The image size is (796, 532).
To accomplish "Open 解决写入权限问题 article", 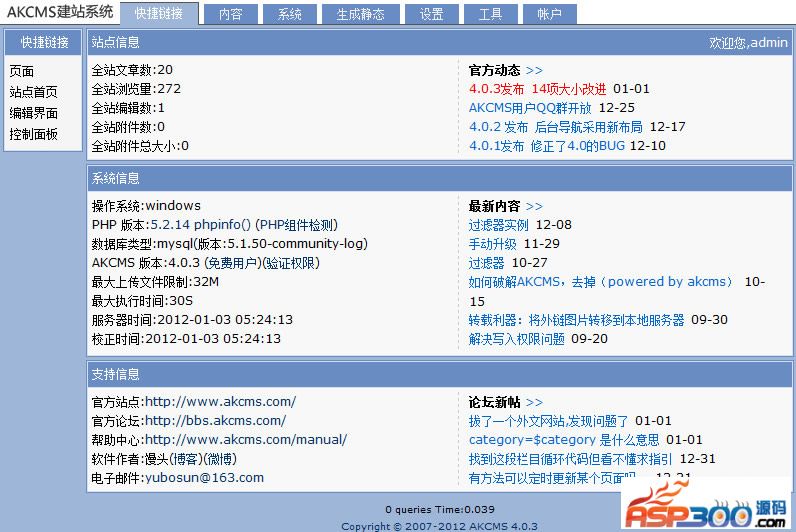I will (516, 339).
